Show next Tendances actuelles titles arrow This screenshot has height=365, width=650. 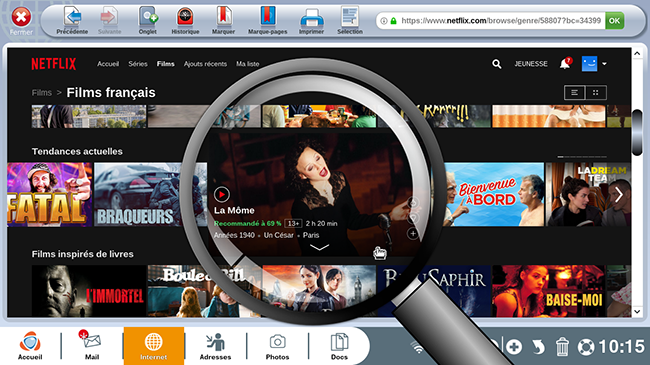619,195
